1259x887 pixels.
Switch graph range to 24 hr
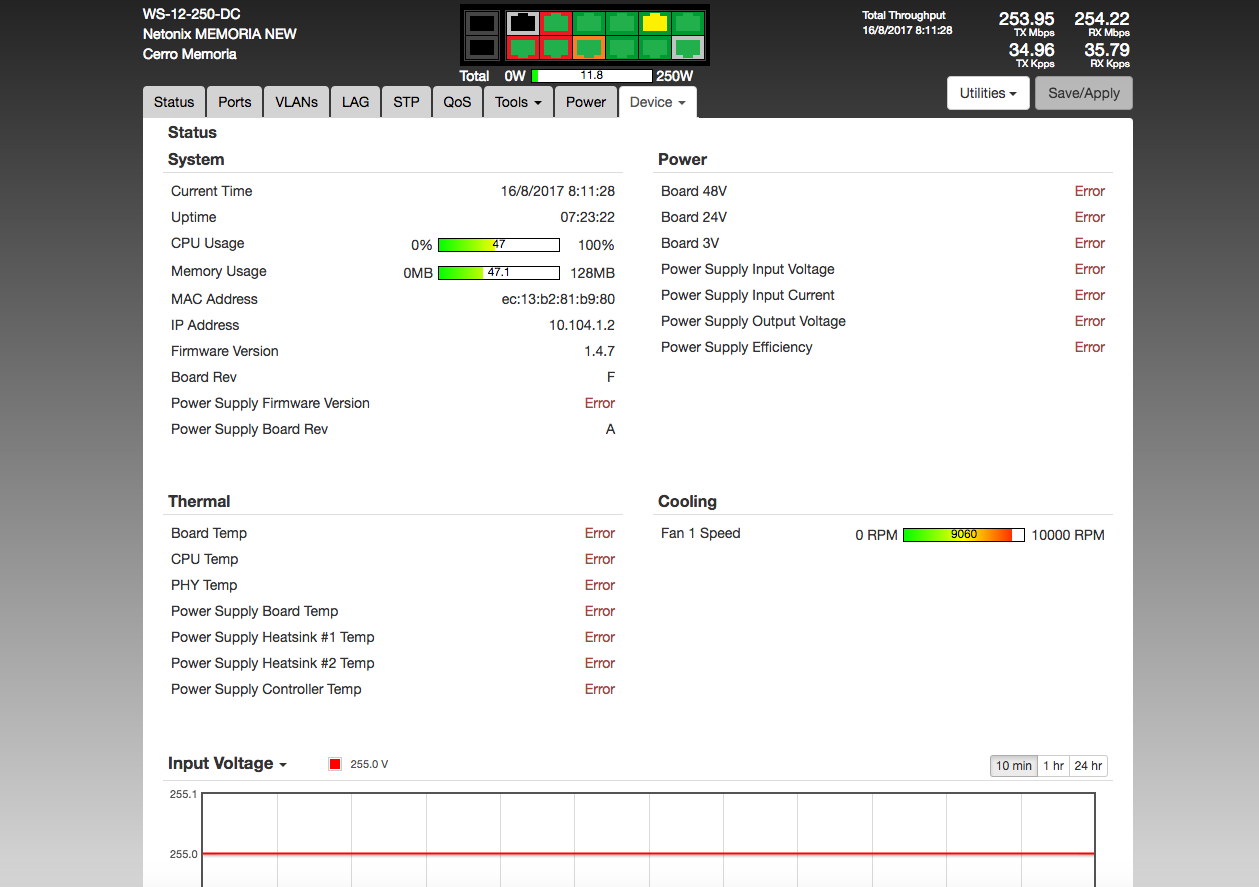1087,766
